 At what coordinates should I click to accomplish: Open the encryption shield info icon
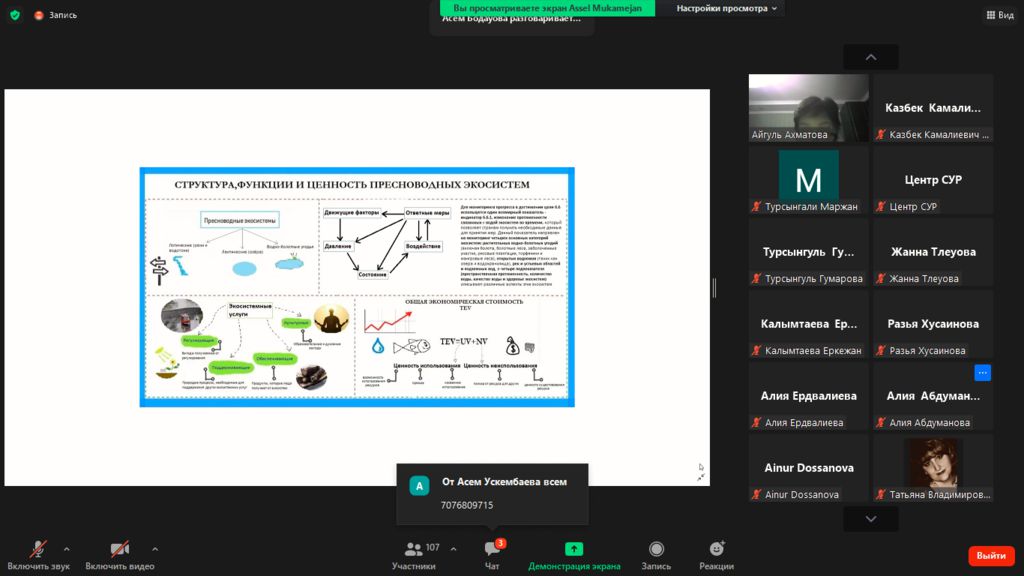15,15
